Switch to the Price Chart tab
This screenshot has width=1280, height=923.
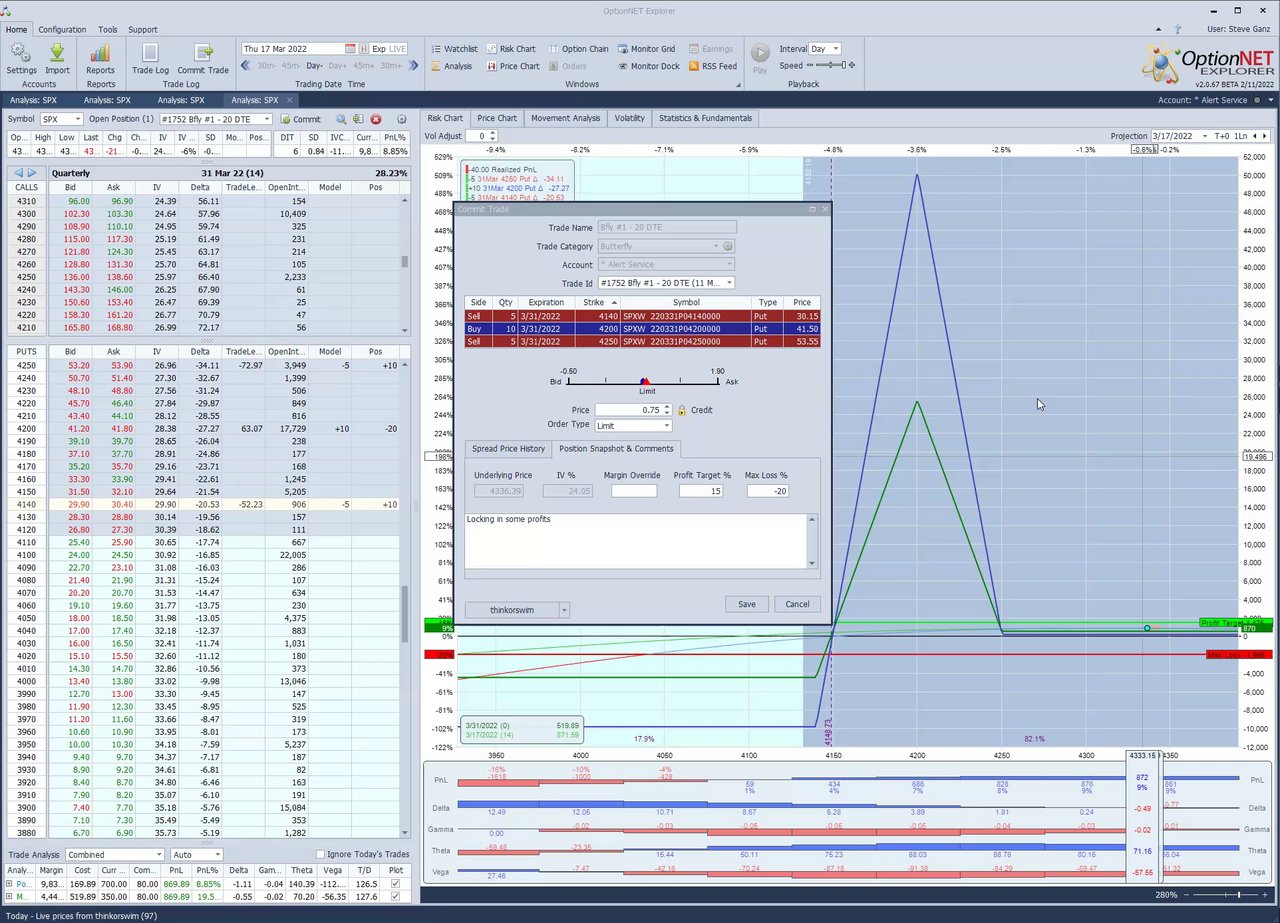coord(497,118)
